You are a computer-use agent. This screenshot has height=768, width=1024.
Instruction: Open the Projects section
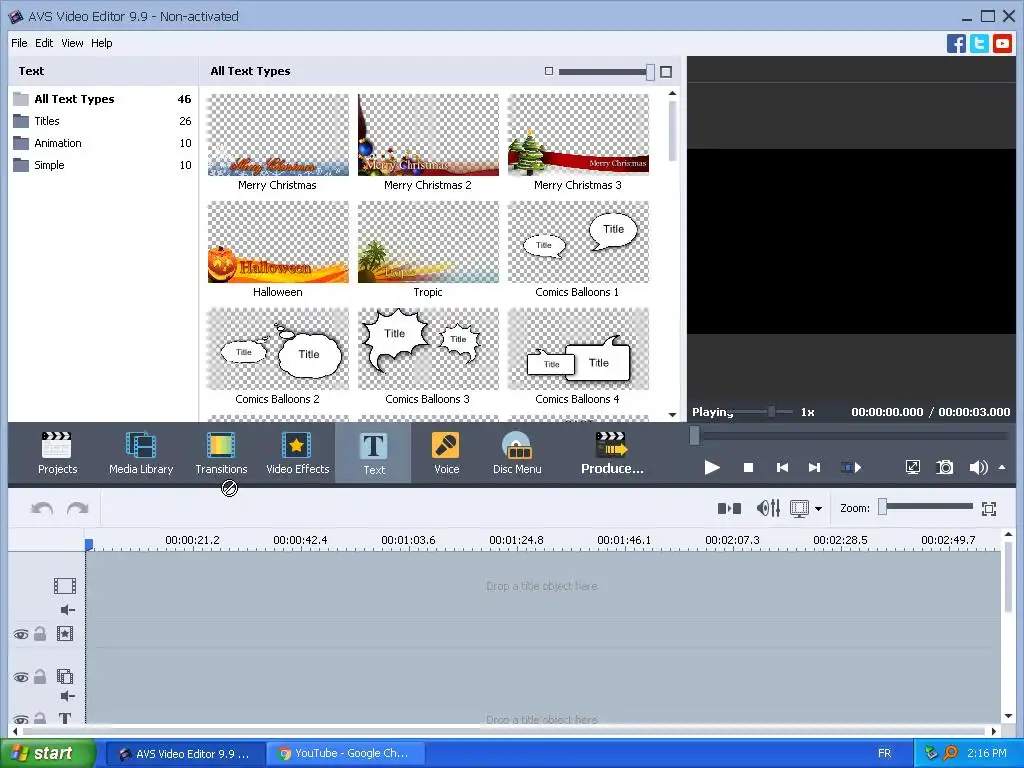click(57, 453)
